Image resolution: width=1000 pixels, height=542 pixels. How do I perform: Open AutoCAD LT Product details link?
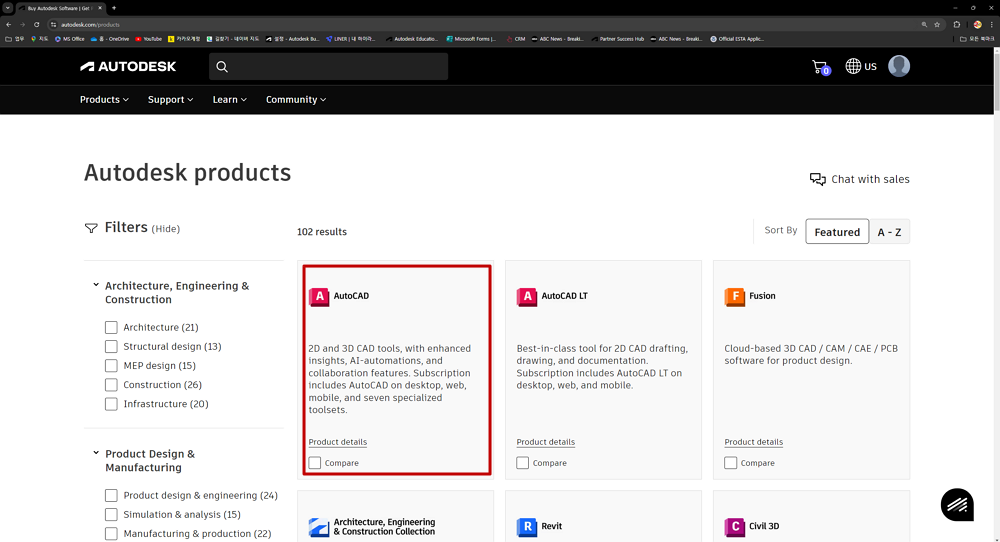click(545, 442)
